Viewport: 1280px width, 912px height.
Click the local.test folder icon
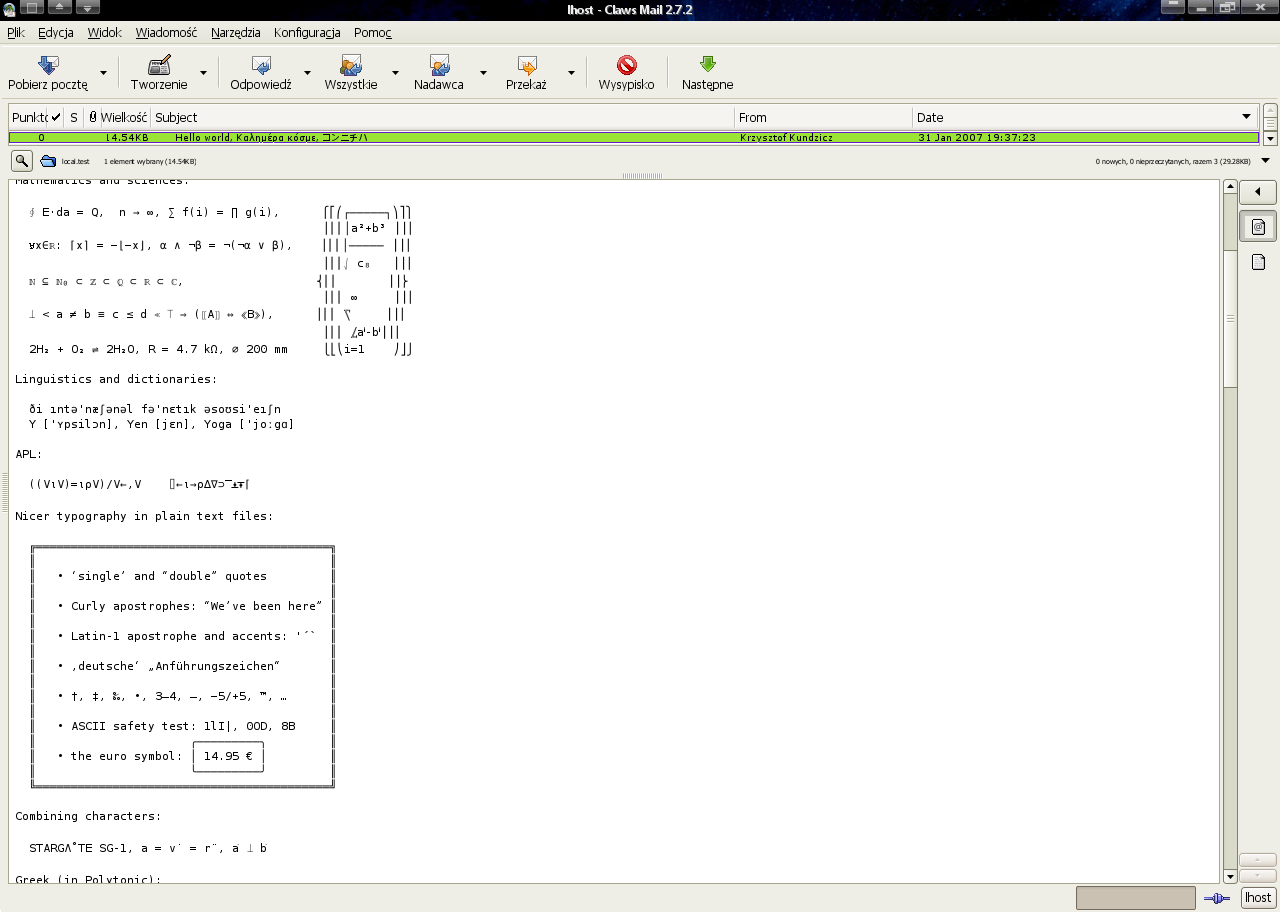pyautogui.click(x=48, y=160)
